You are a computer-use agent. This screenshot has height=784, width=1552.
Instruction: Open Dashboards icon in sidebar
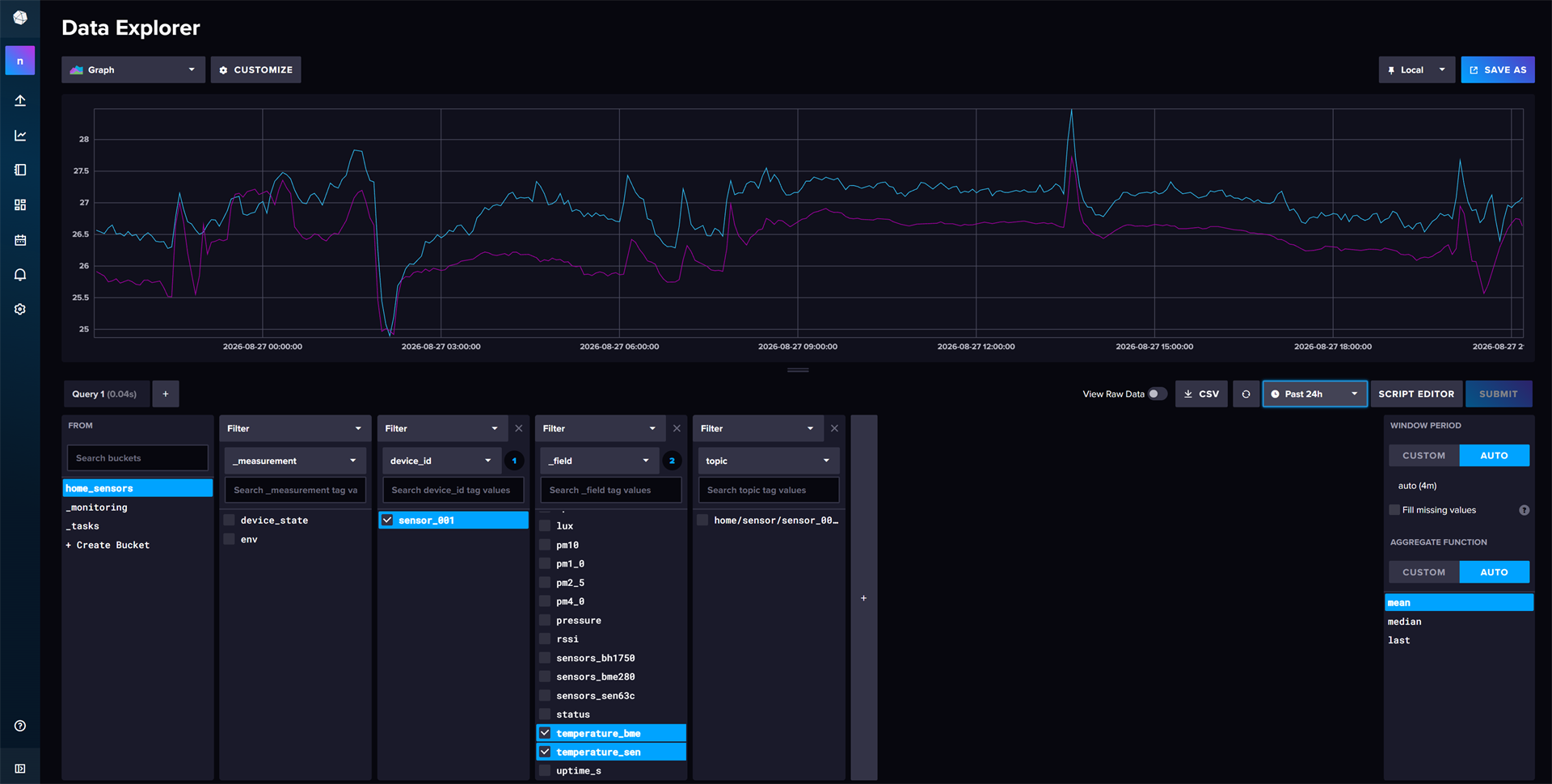pyautogui.click(x=20, y=204)
